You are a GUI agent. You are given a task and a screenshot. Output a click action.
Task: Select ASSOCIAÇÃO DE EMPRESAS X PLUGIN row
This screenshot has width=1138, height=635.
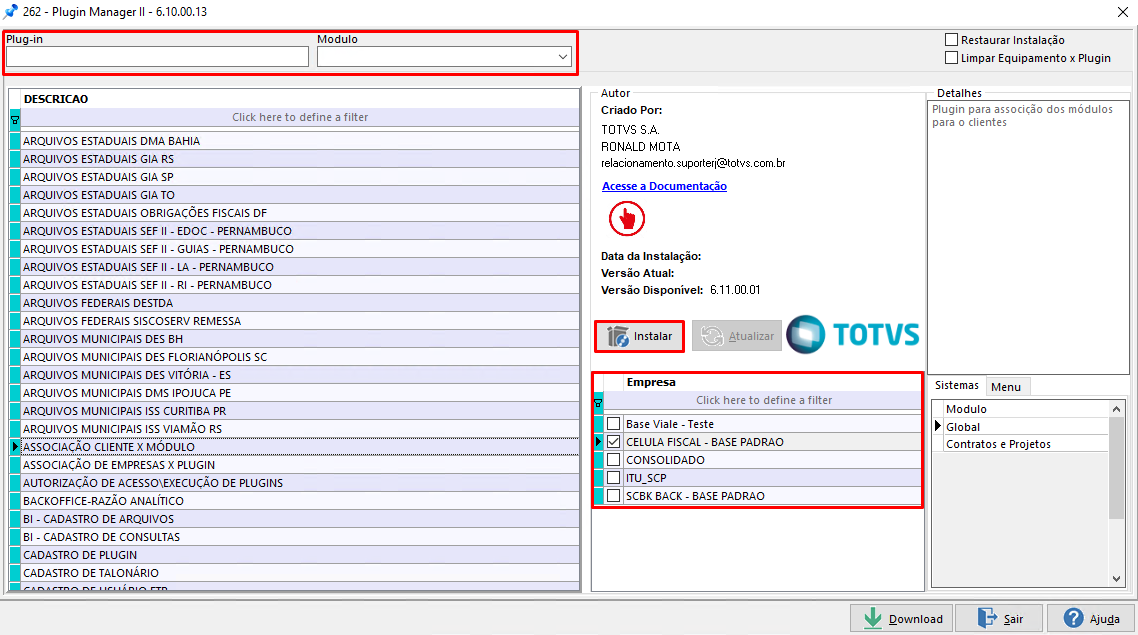(300, 464)
